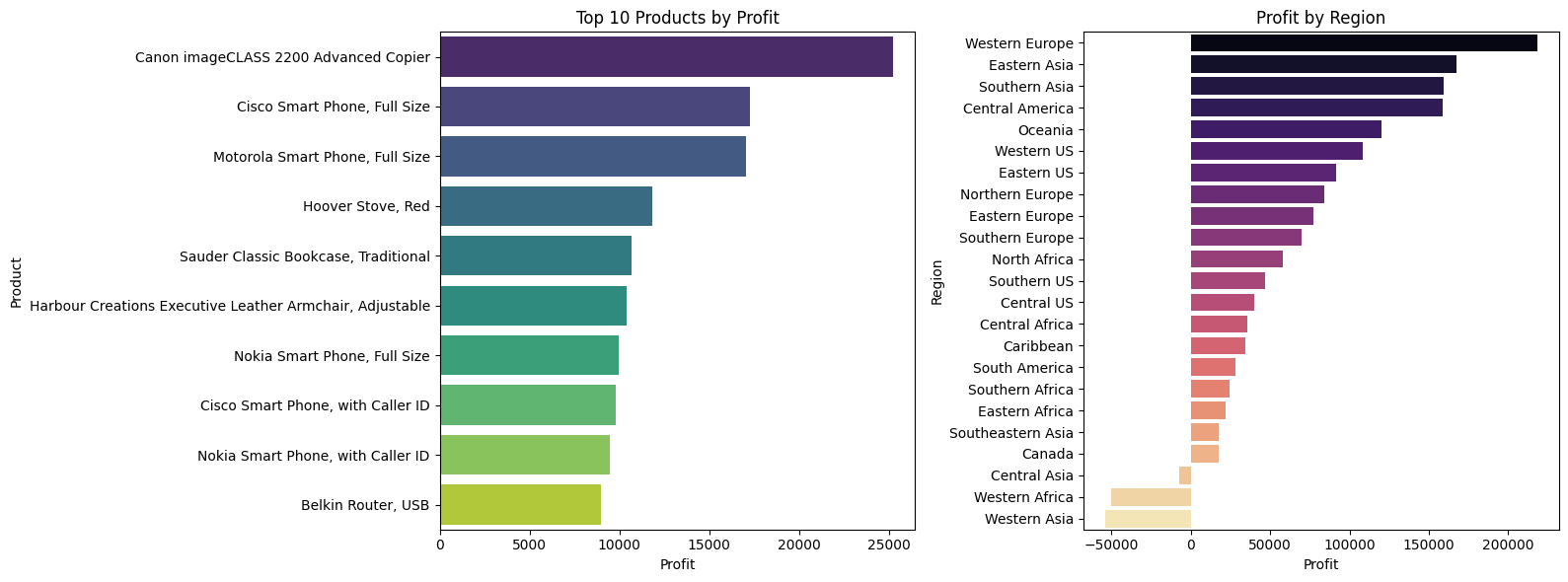
Task: Click the Cisco Smart Phone, Full Size bar
Action: [595, 107]
